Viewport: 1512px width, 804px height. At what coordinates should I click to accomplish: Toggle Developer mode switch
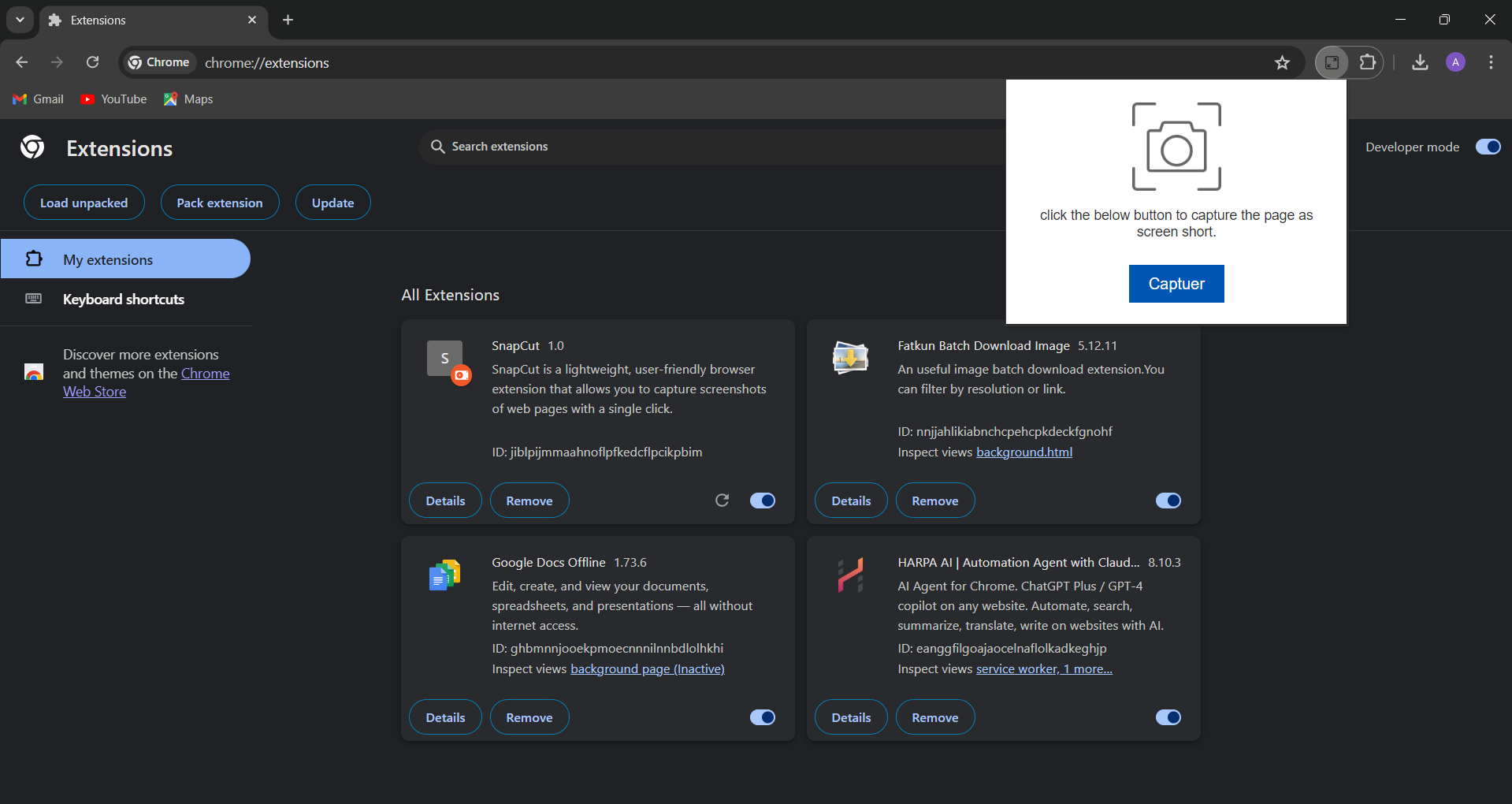point(1488,147)
